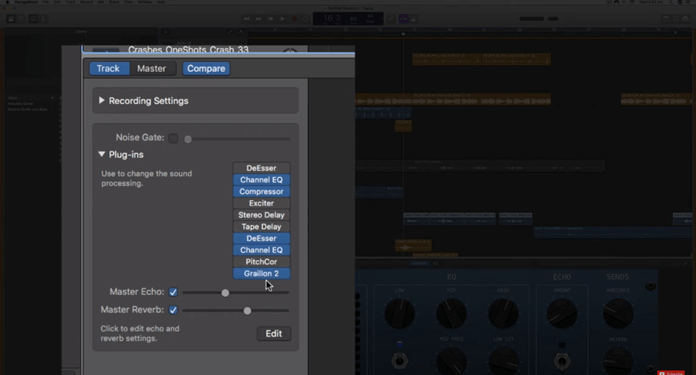Click the playhead marker in the ruler
The width and height of the screenshot is (696, 375).
click(403, 34)
